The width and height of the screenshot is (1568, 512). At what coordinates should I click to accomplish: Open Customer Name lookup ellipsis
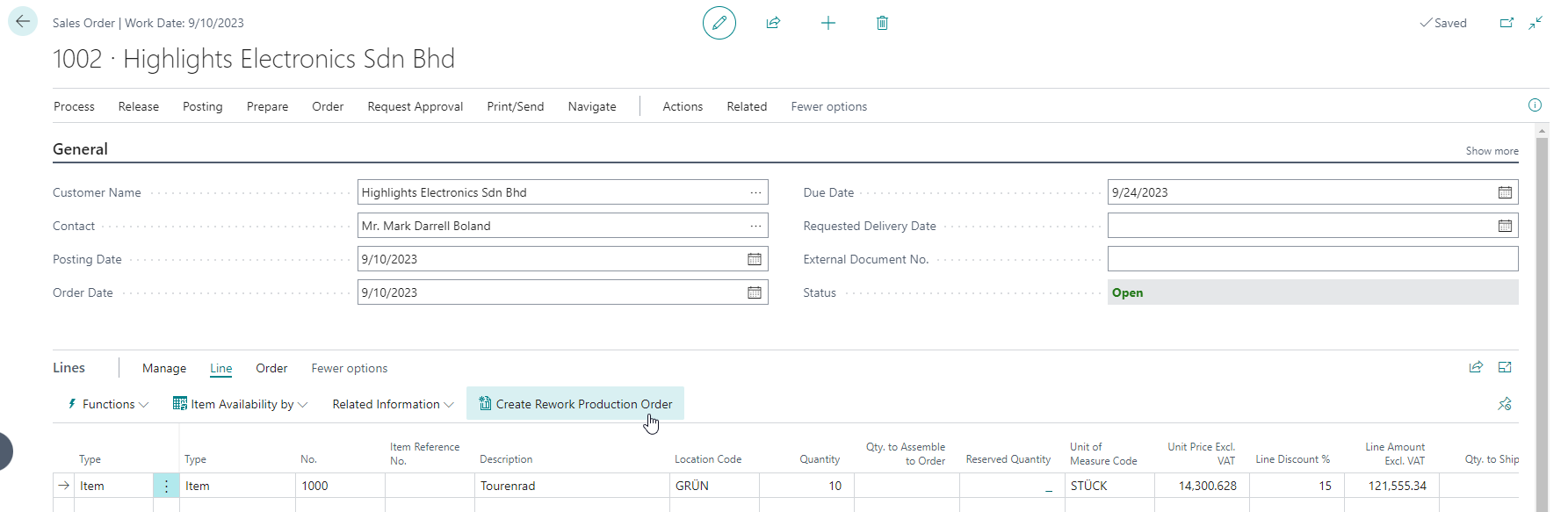point(755,192)
